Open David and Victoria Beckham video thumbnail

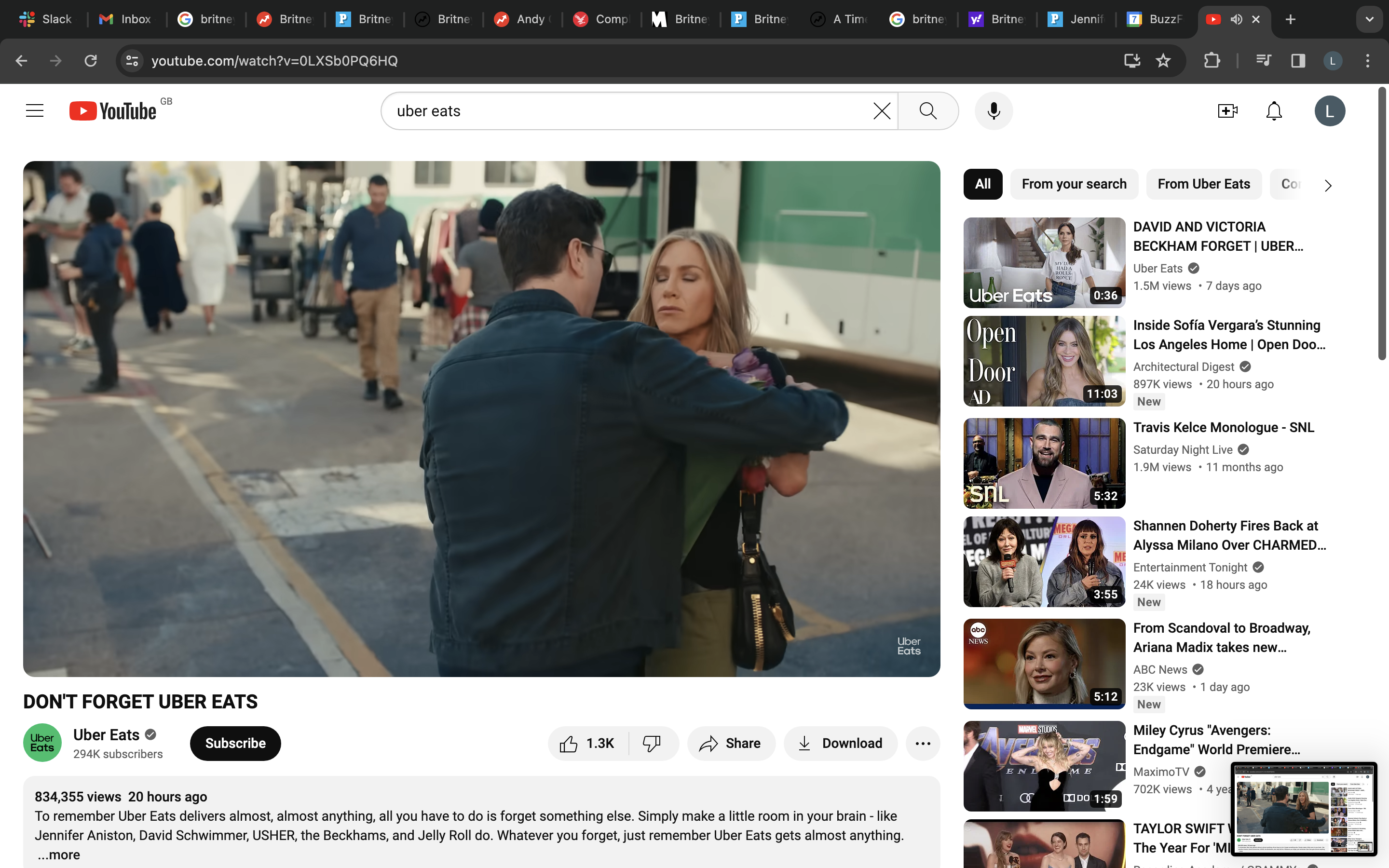pyautogui.click(x=1044, y=262)
